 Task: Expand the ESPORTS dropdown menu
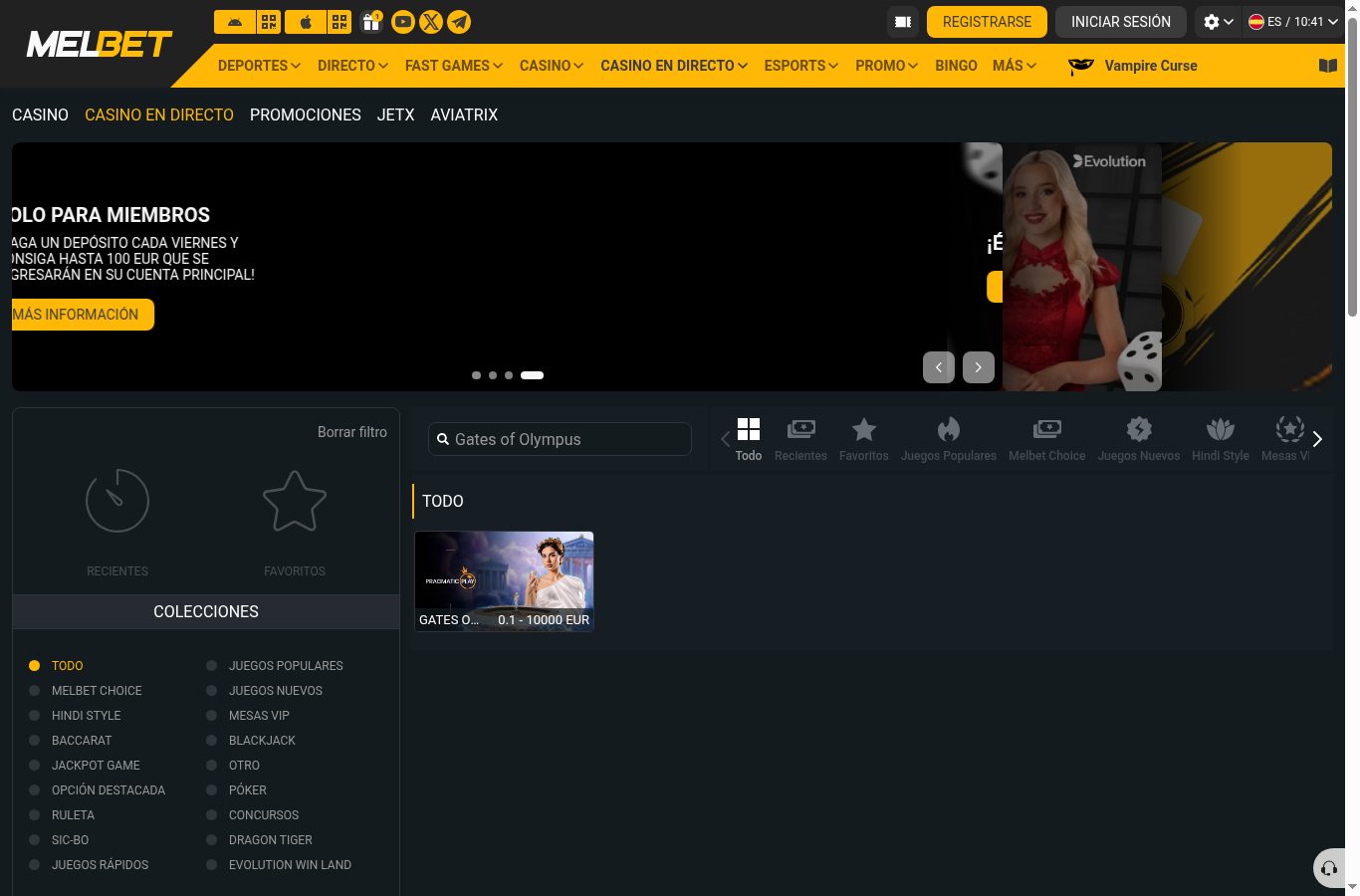(x=801, y=66)
